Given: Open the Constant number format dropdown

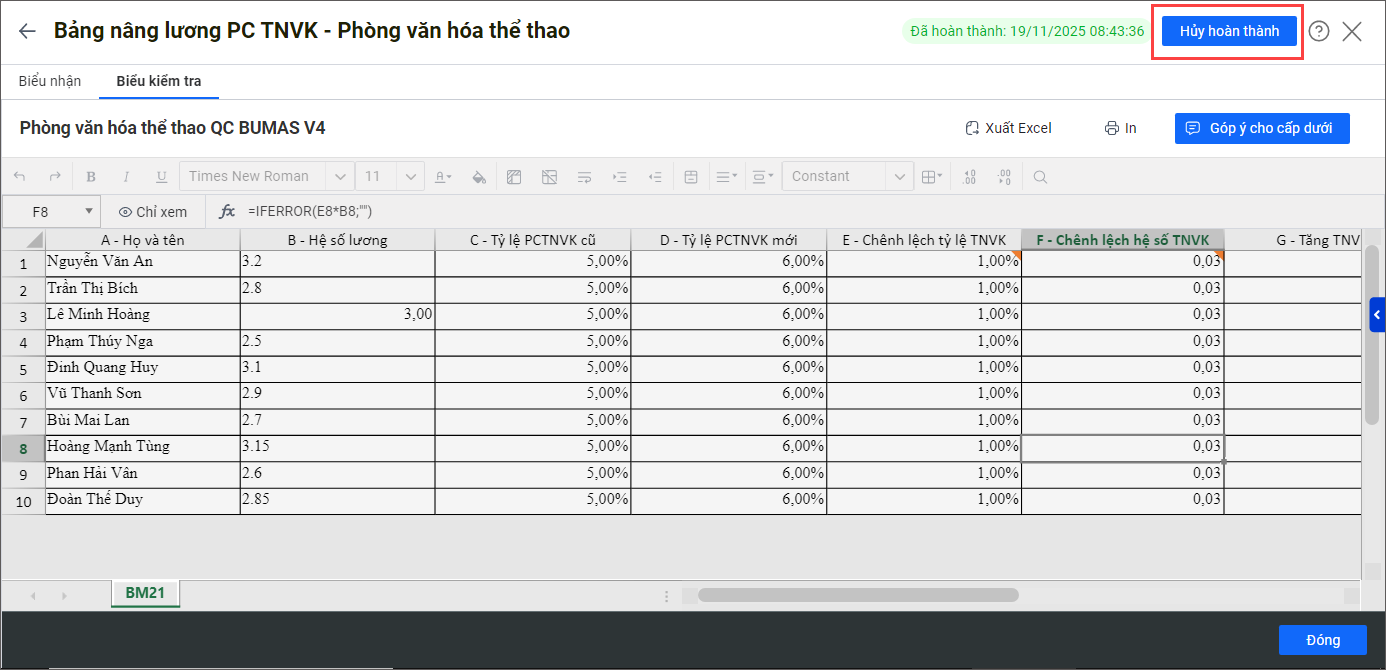Looking at the screenshot, I should (847, 177).
